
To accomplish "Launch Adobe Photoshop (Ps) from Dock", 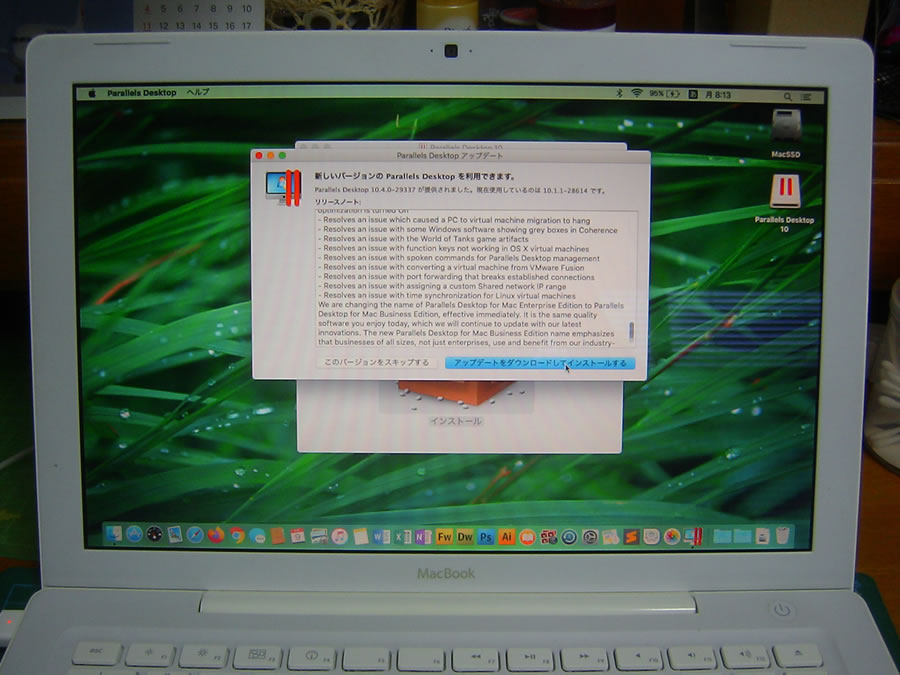I will pyautogui.click(x=486, y=537).
